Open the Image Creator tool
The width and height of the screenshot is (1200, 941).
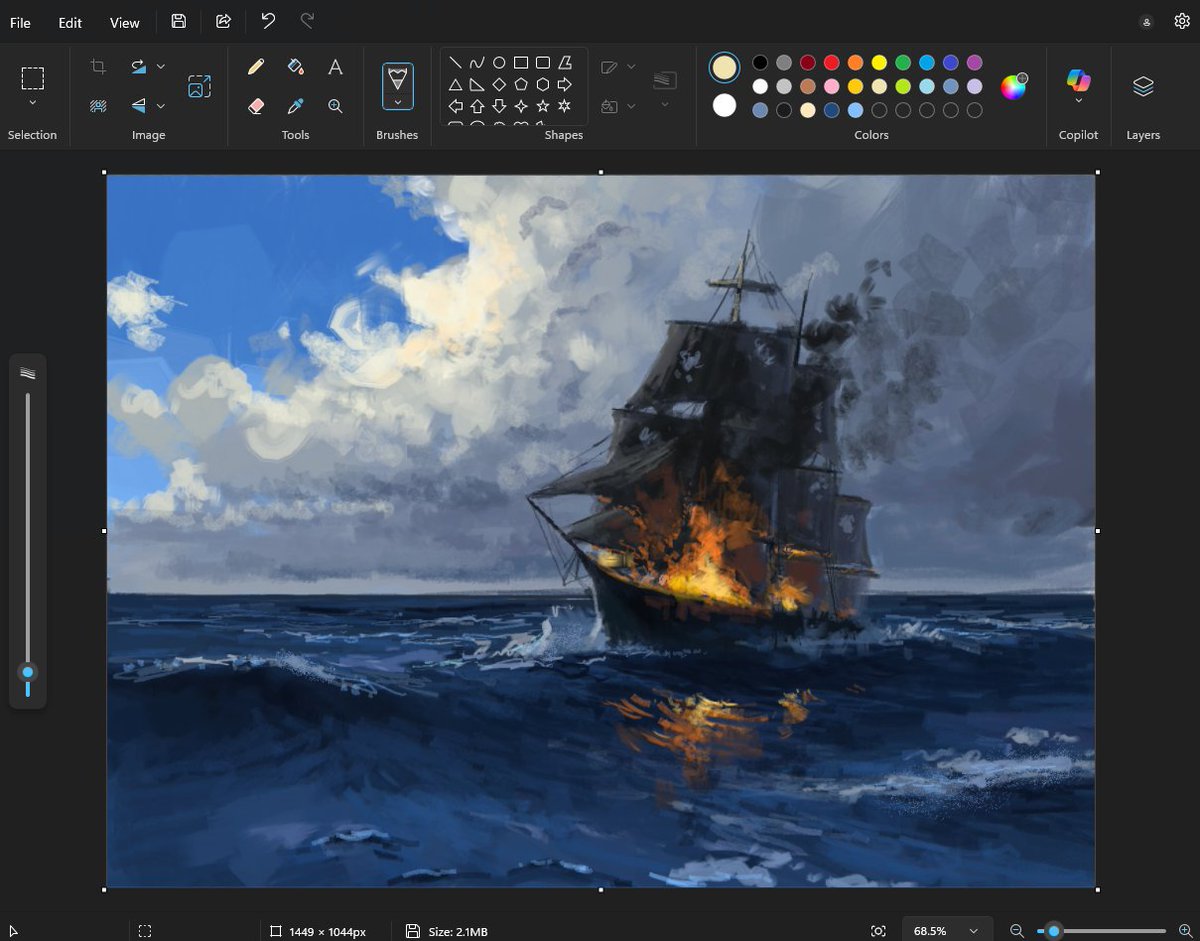199,86
